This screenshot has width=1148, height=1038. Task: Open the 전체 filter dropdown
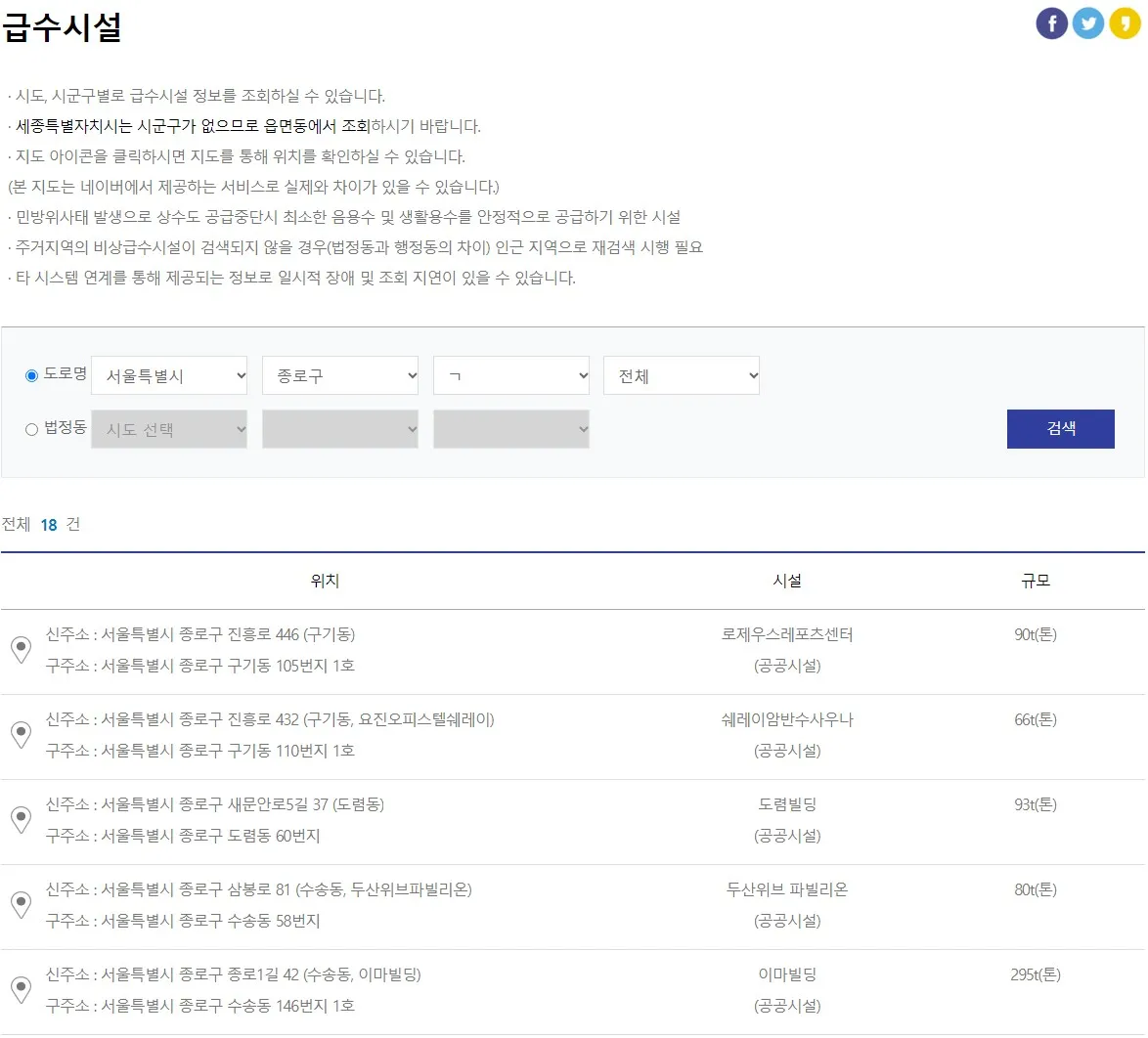682,375
